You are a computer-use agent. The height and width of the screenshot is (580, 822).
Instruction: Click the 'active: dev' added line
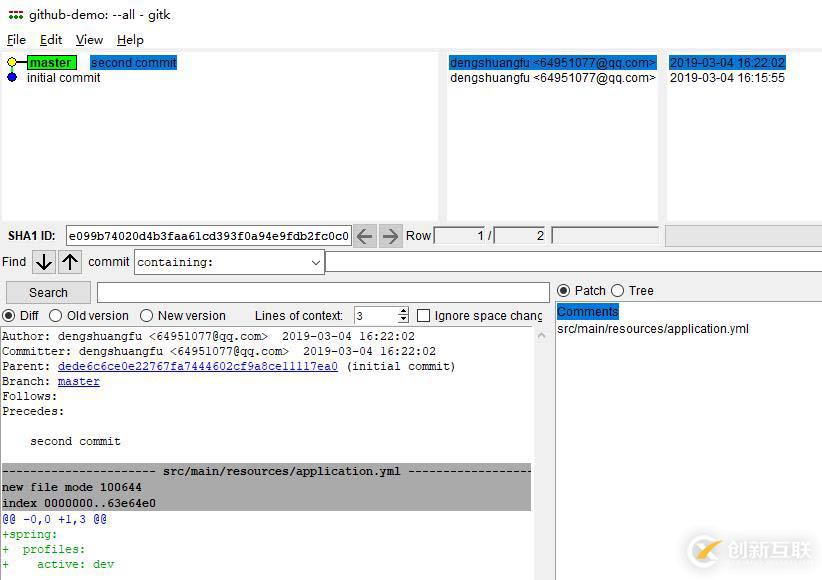pyautogui.click(x=58, y=564)
